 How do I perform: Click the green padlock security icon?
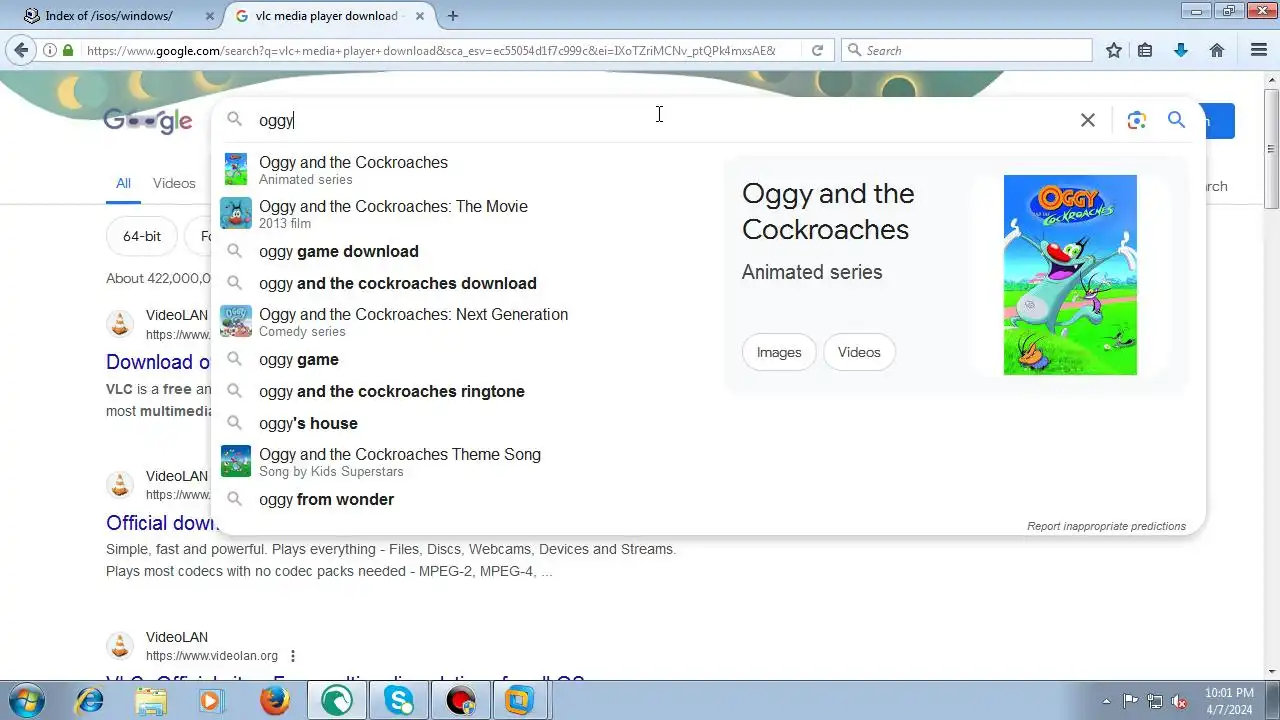pyautogui.click(x=68, y=50)
